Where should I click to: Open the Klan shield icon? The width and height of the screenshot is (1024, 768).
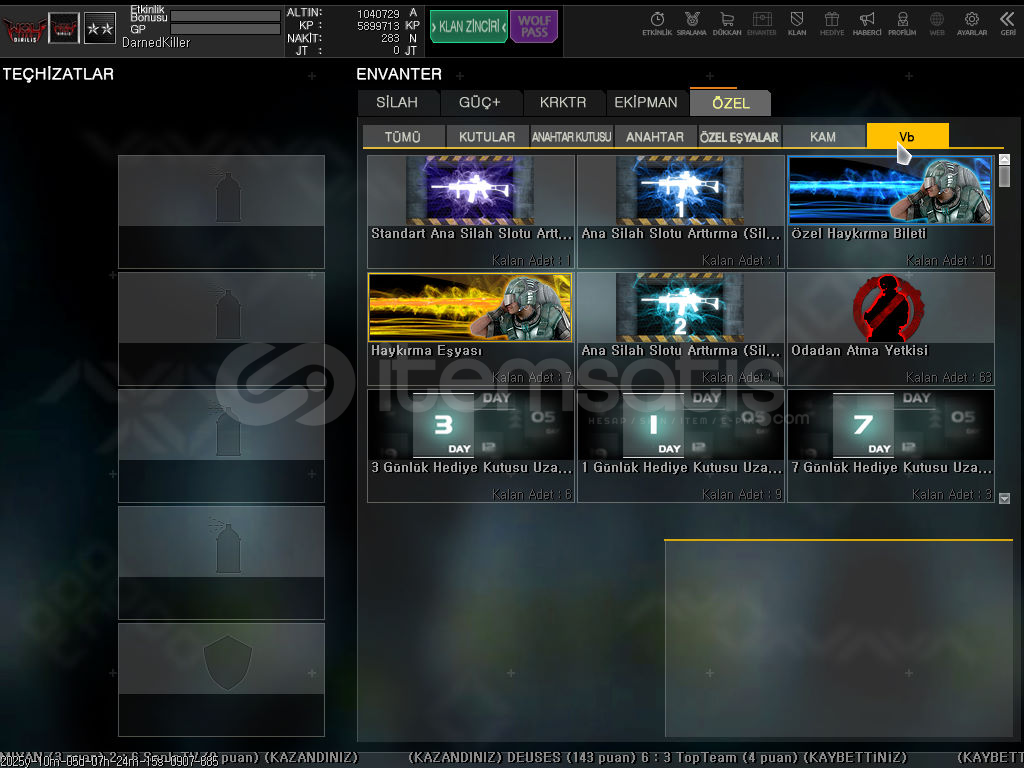click(797, 23)
